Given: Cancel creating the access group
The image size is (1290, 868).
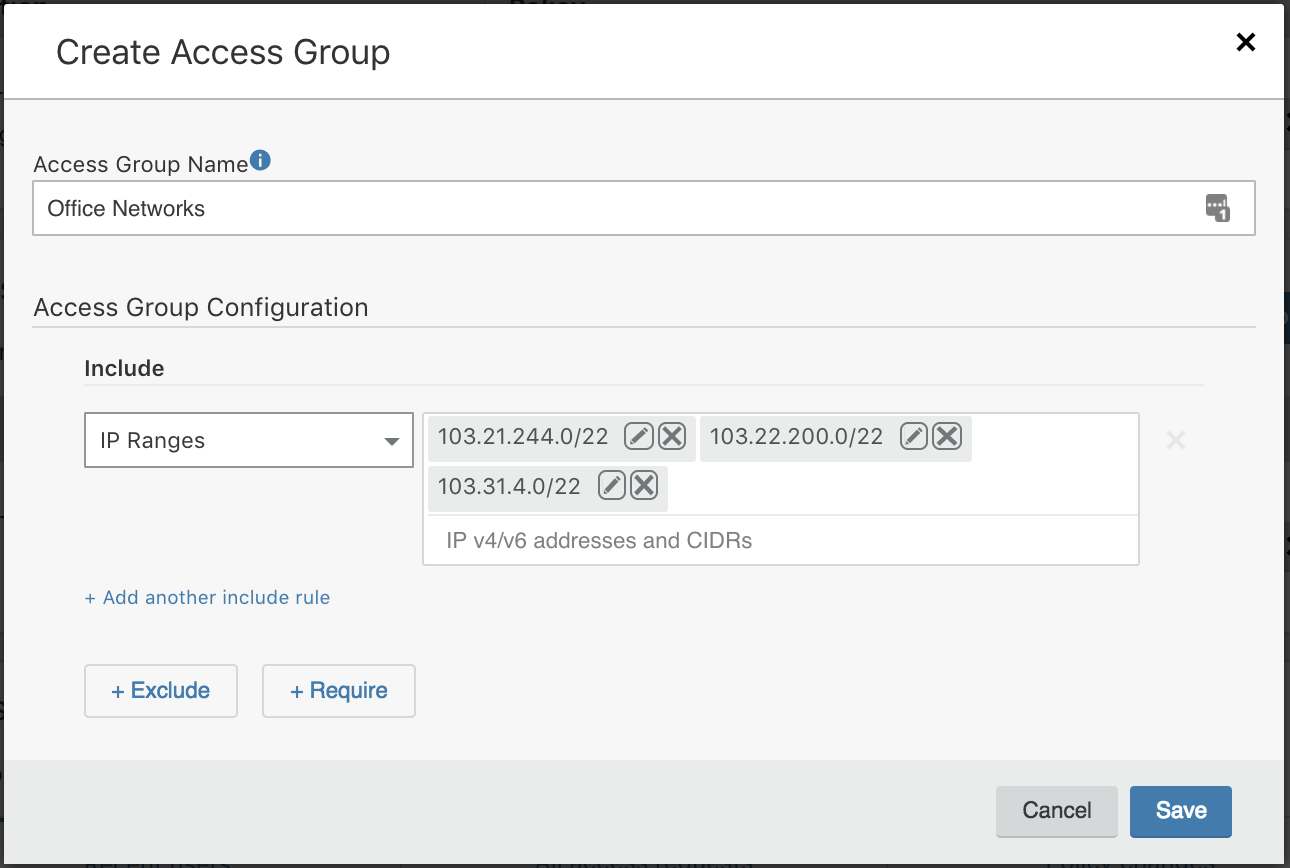Looking at the screenshot, I should pos(1057,811).
